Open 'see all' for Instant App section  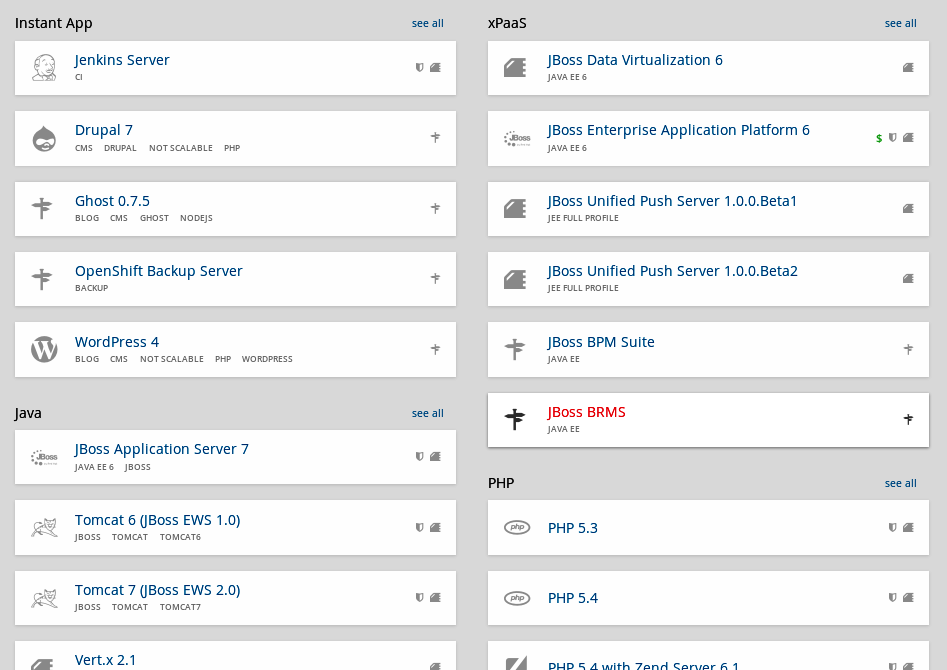428,23
